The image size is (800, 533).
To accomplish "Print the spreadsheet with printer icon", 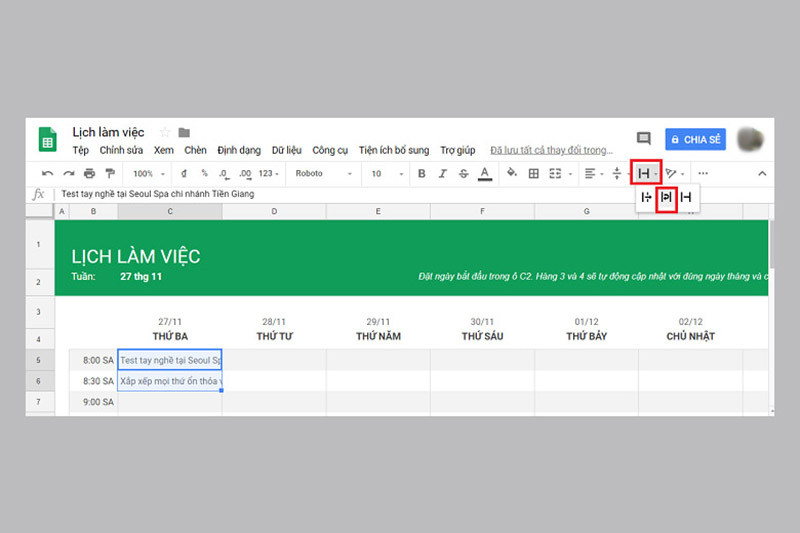I will [x=89, y=173].
